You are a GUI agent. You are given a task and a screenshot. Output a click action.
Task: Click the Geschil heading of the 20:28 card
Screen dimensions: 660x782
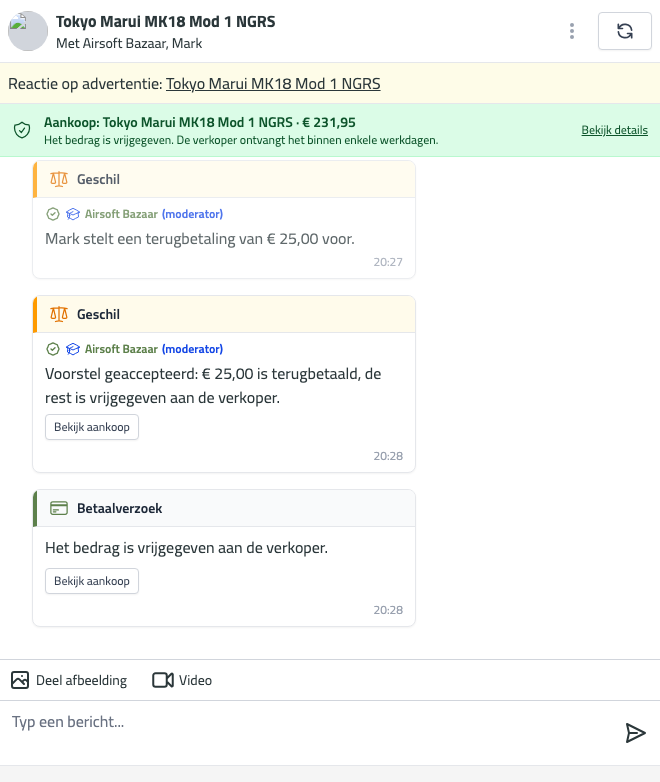[98, 315]
